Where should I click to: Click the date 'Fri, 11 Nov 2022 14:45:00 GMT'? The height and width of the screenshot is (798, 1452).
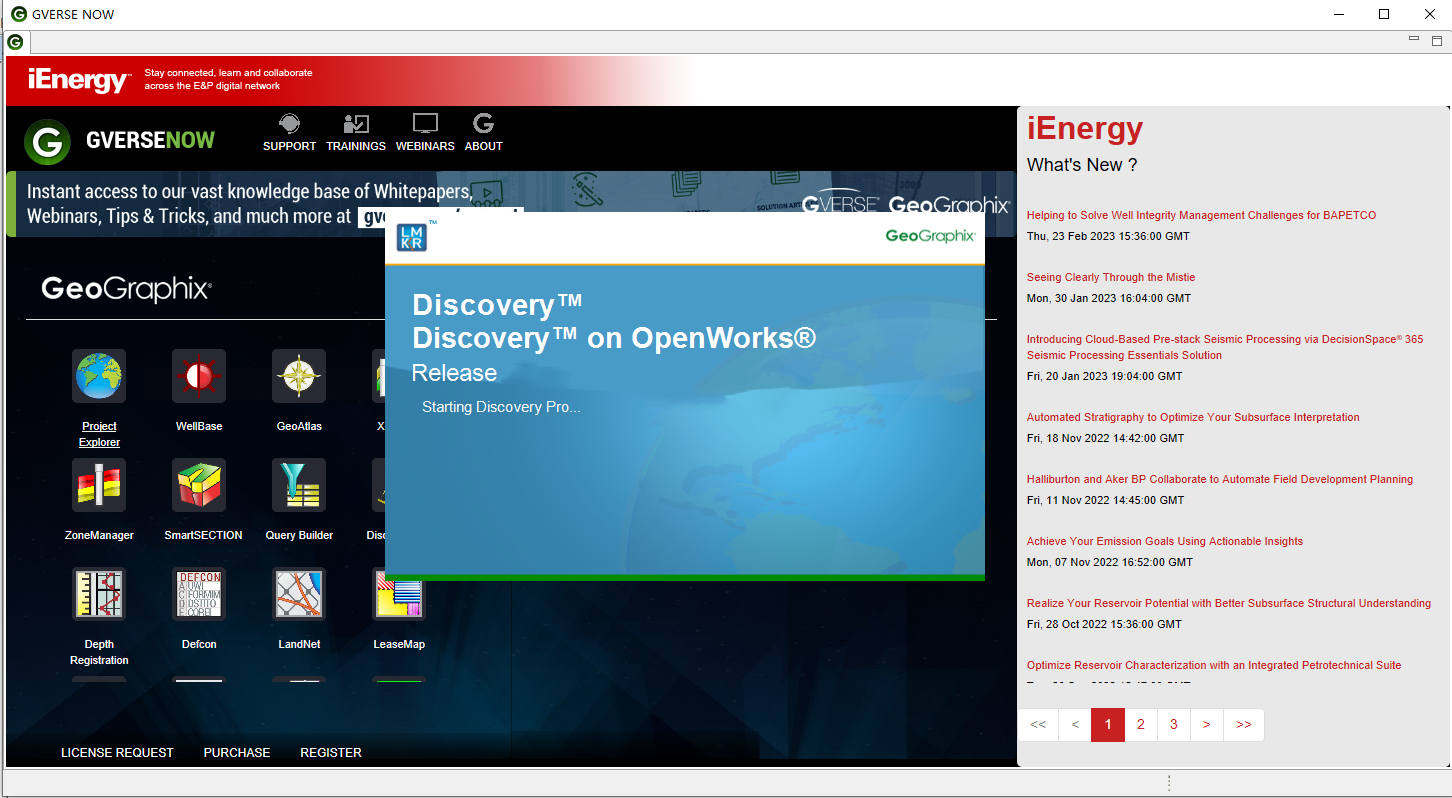tap(1106, 500)
